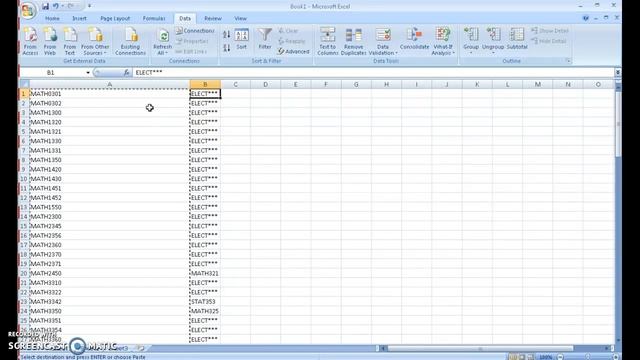
Task: Click Subtotal
Action: (517, 39)
